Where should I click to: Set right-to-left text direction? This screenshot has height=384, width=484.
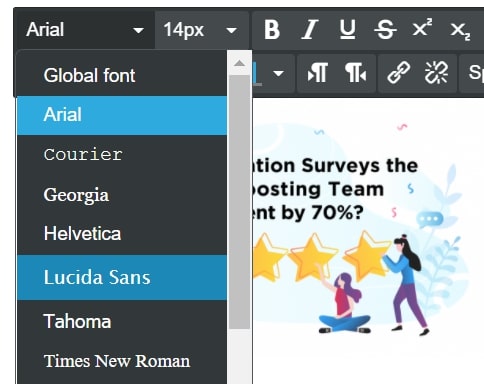click(356, 73)
